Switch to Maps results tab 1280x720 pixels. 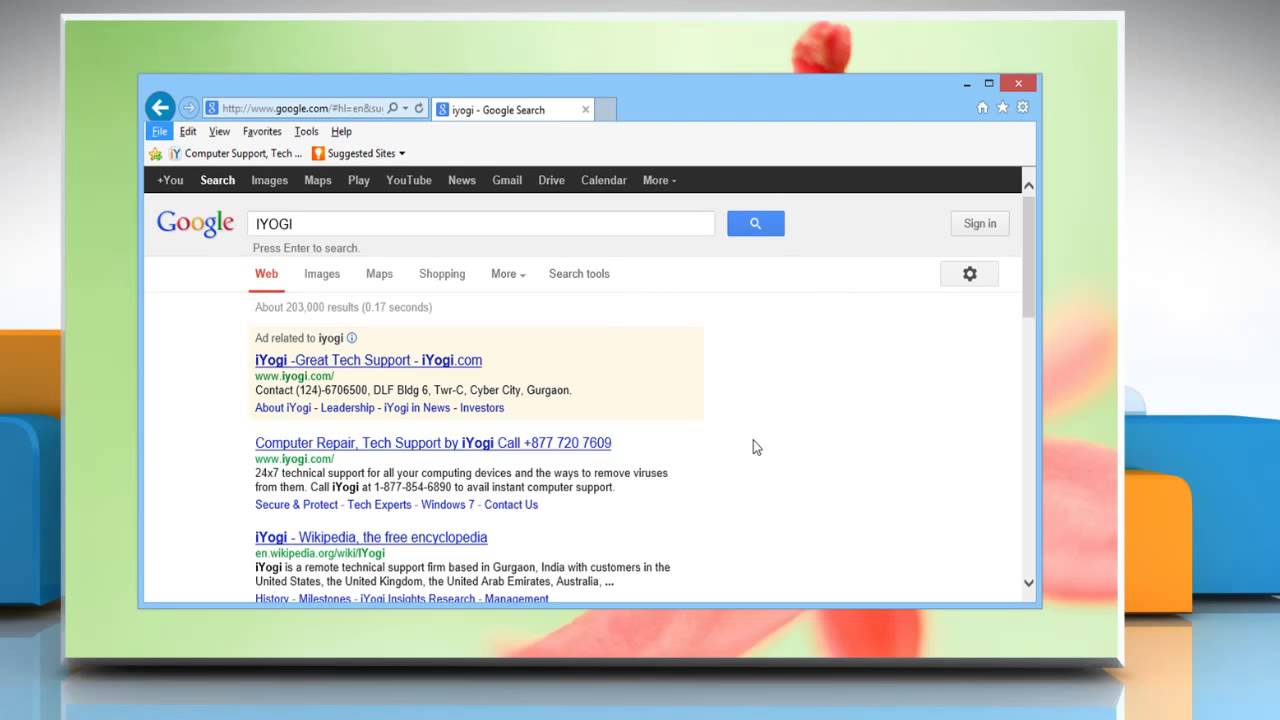click(x=379, y=274)
